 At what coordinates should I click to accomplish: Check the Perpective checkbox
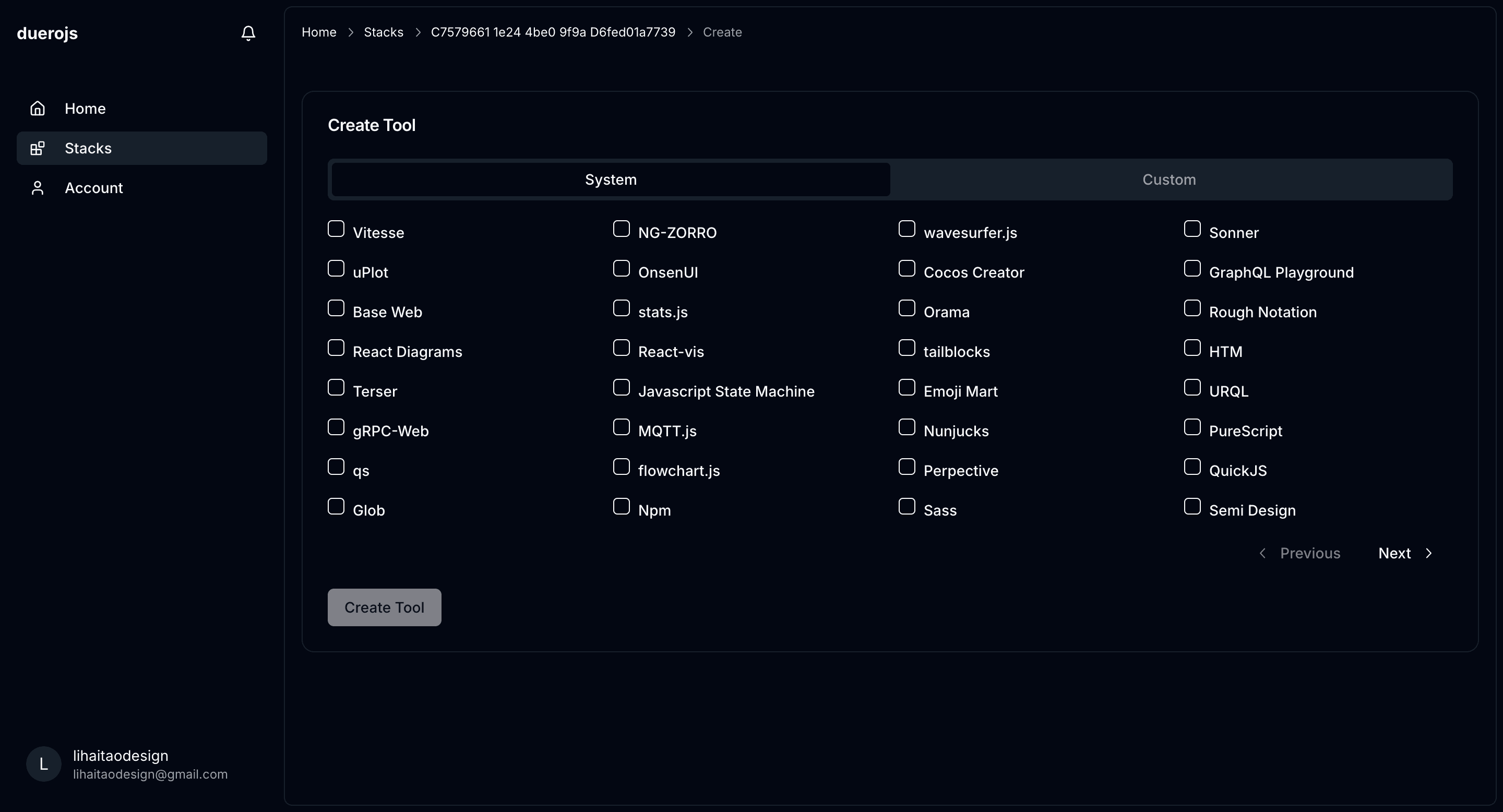tap(906, 467)
